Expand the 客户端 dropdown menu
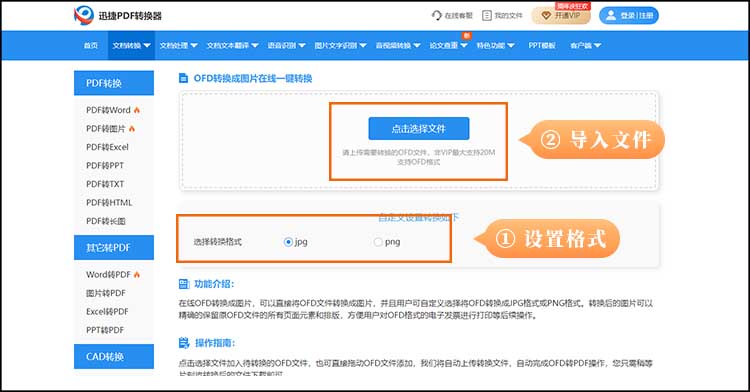 coord(585,45)
